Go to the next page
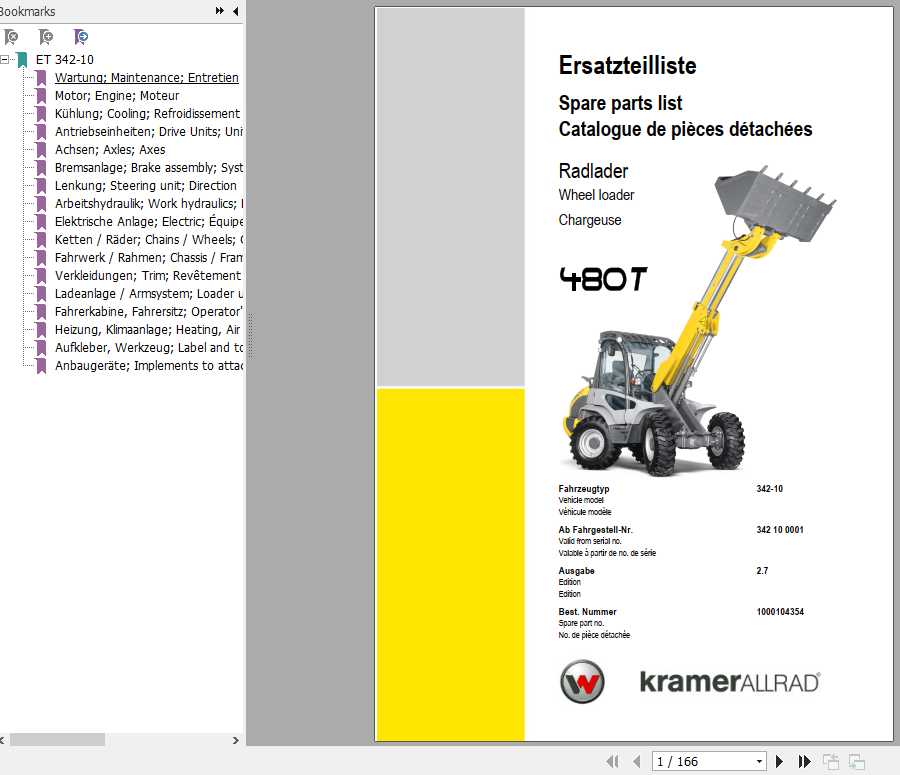 pyautogui.click(x=779, y=761)
